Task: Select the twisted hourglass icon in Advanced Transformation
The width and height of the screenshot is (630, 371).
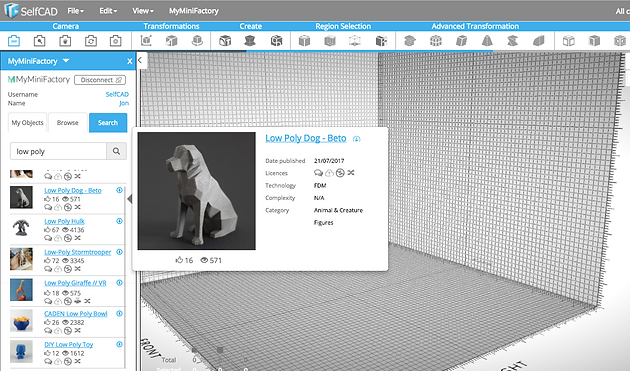Action: [x=513, y=41]
